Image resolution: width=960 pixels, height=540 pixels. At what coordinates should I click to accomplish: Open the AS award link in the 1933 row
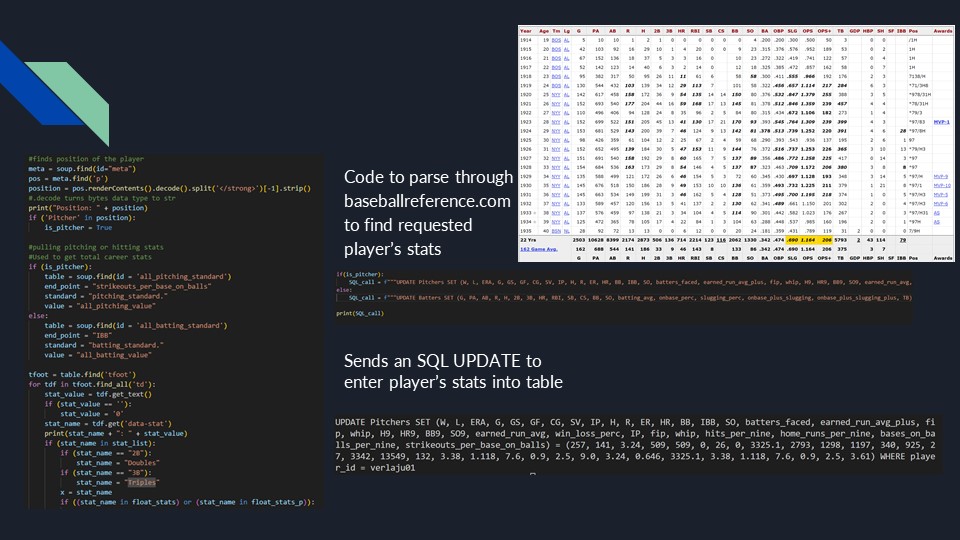(x=937, y=213)
